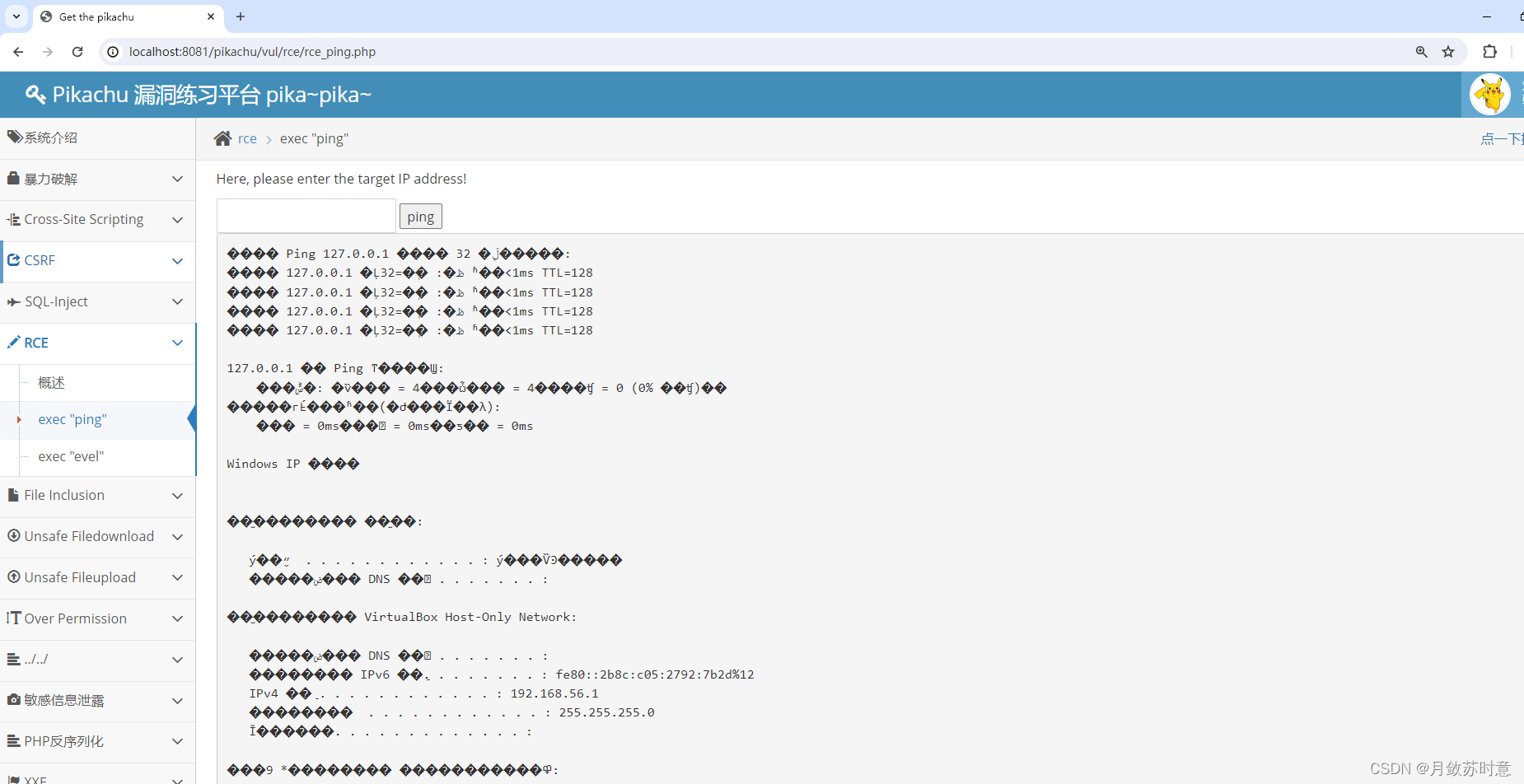Screen dimensions: 1524x784
Task: Expand the ../../ menu chevron
Action: click(177, 660)
